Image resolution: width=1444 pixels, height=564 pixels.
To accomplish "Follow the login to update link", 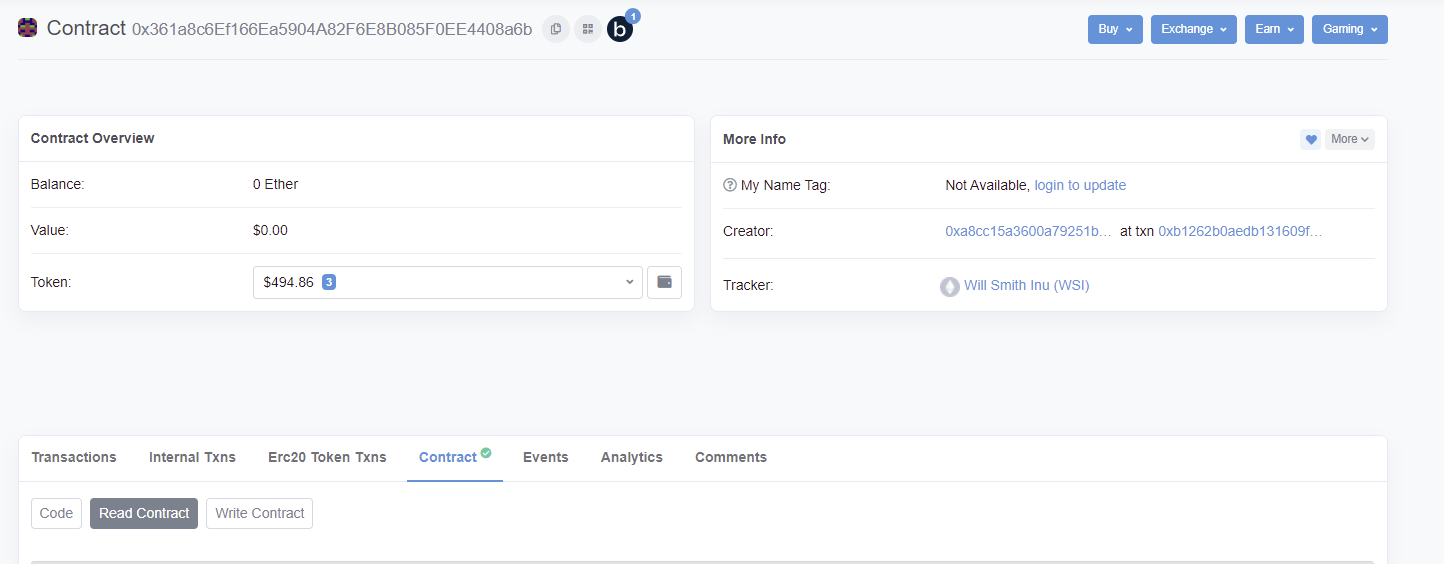I will 1080,185.
